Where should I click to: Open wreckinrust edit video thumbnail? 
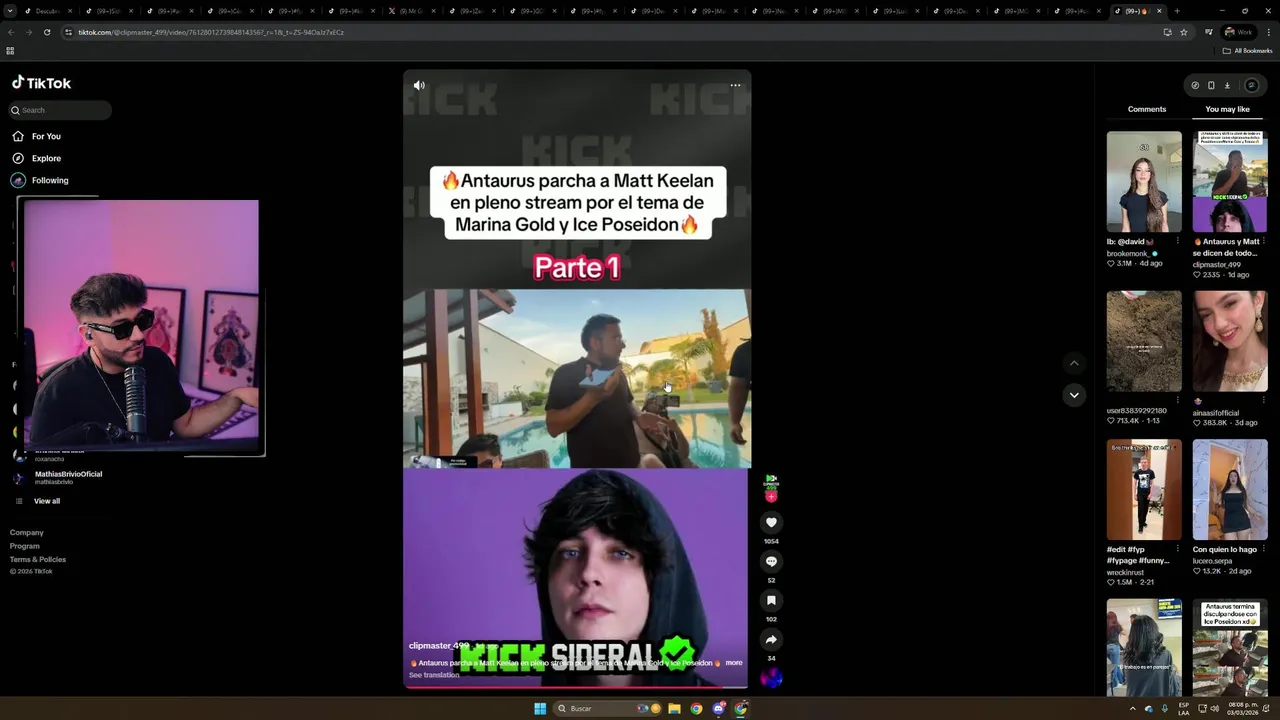[x=1144, y=489]
